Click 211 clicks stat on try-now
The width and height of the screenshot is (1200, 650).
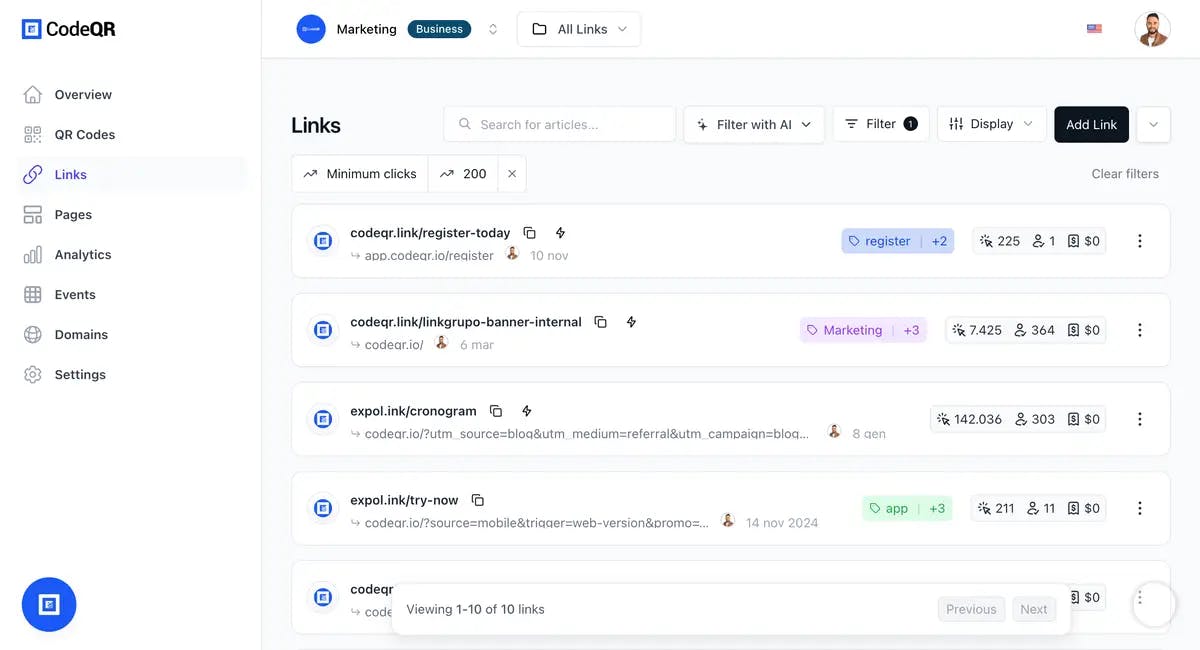(997, 508)
